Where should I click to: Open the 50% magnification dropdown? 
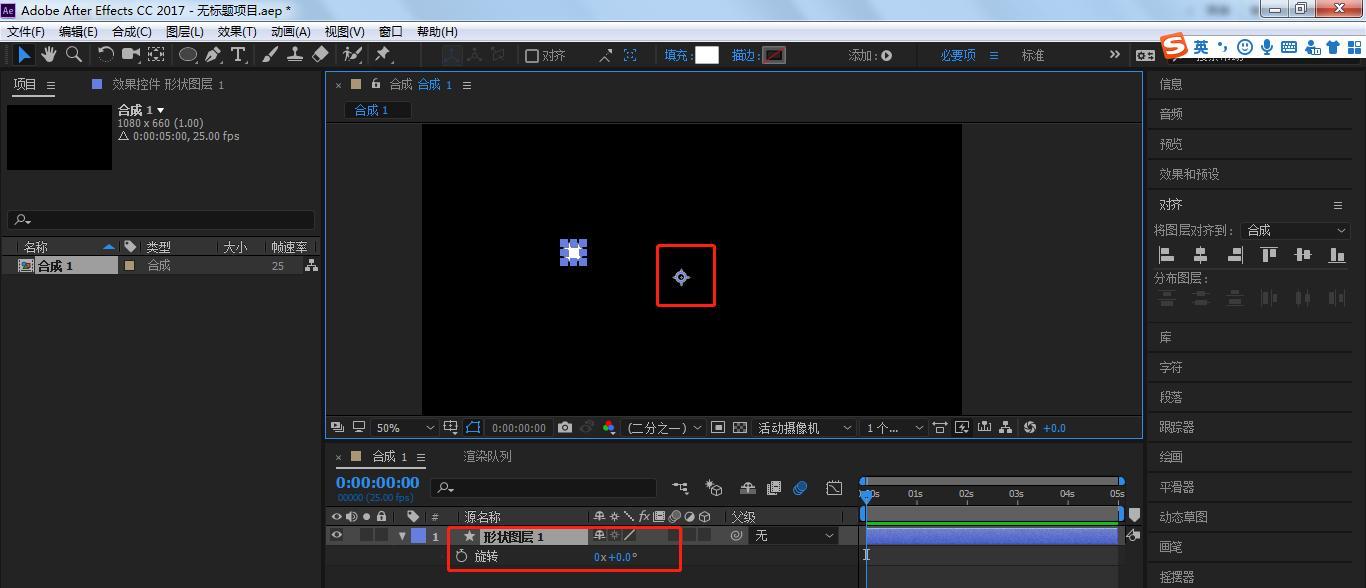[404, 428]
